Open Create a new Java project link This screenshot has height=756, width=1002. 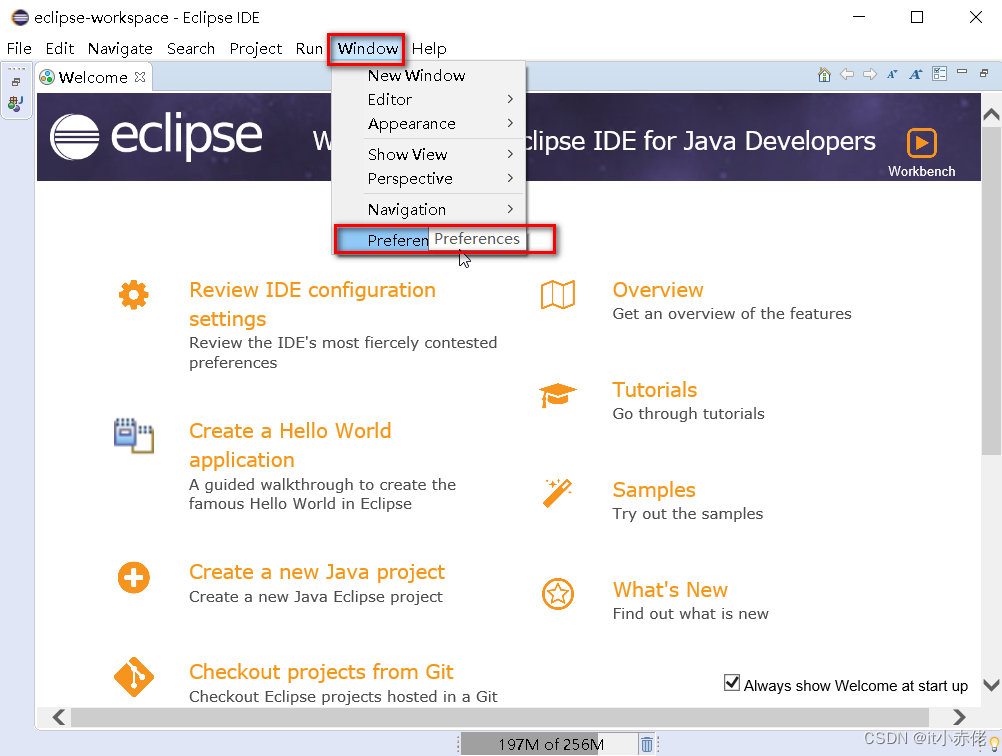[x=317, y=572]
